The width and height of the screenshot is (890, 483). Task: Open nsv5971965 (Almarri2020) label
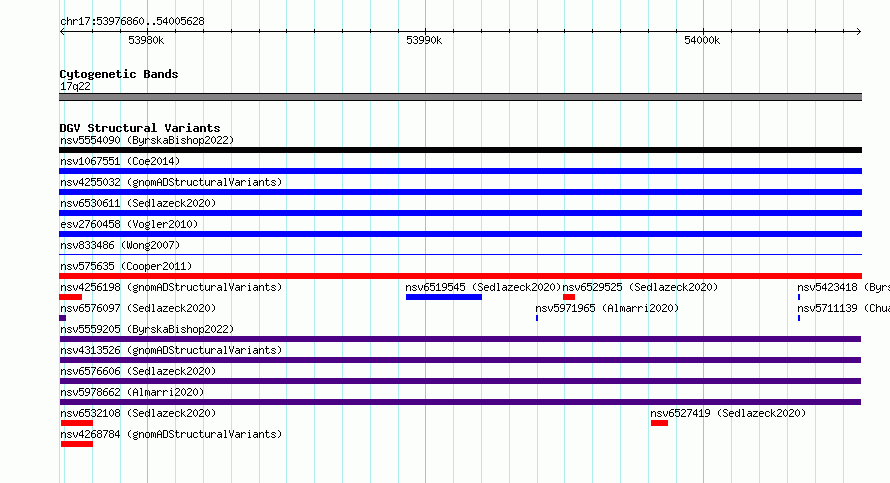pos(607,308)
